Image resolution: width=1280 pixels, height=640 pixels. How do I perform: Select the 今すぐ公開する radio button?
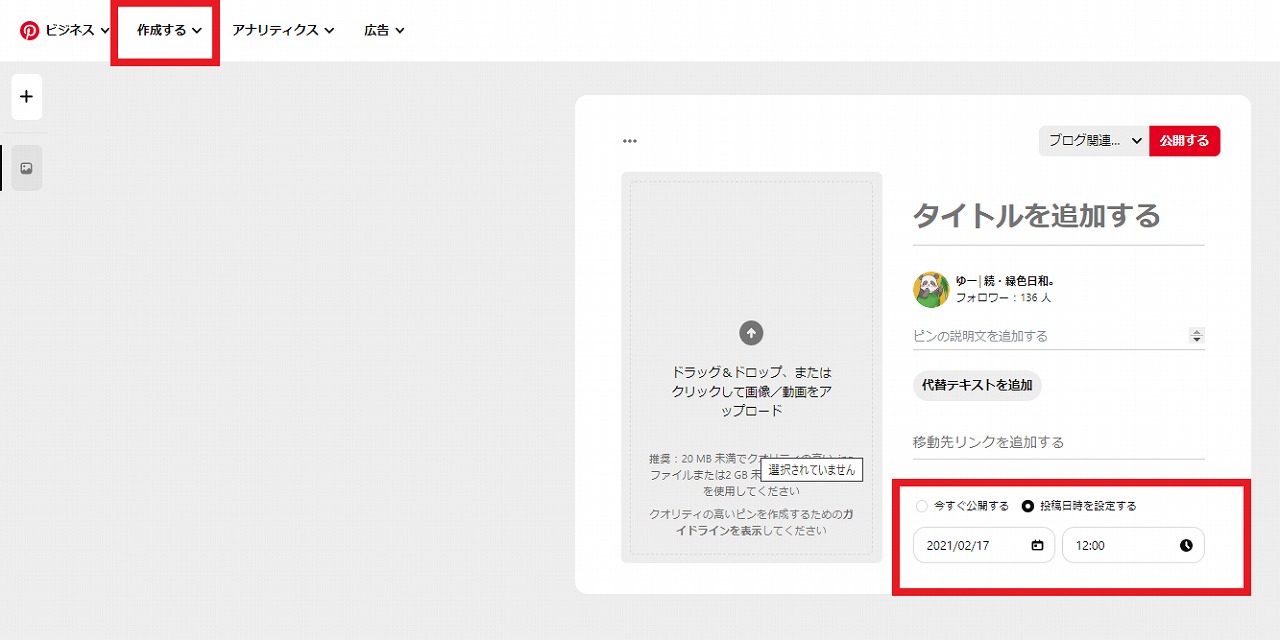922,506
